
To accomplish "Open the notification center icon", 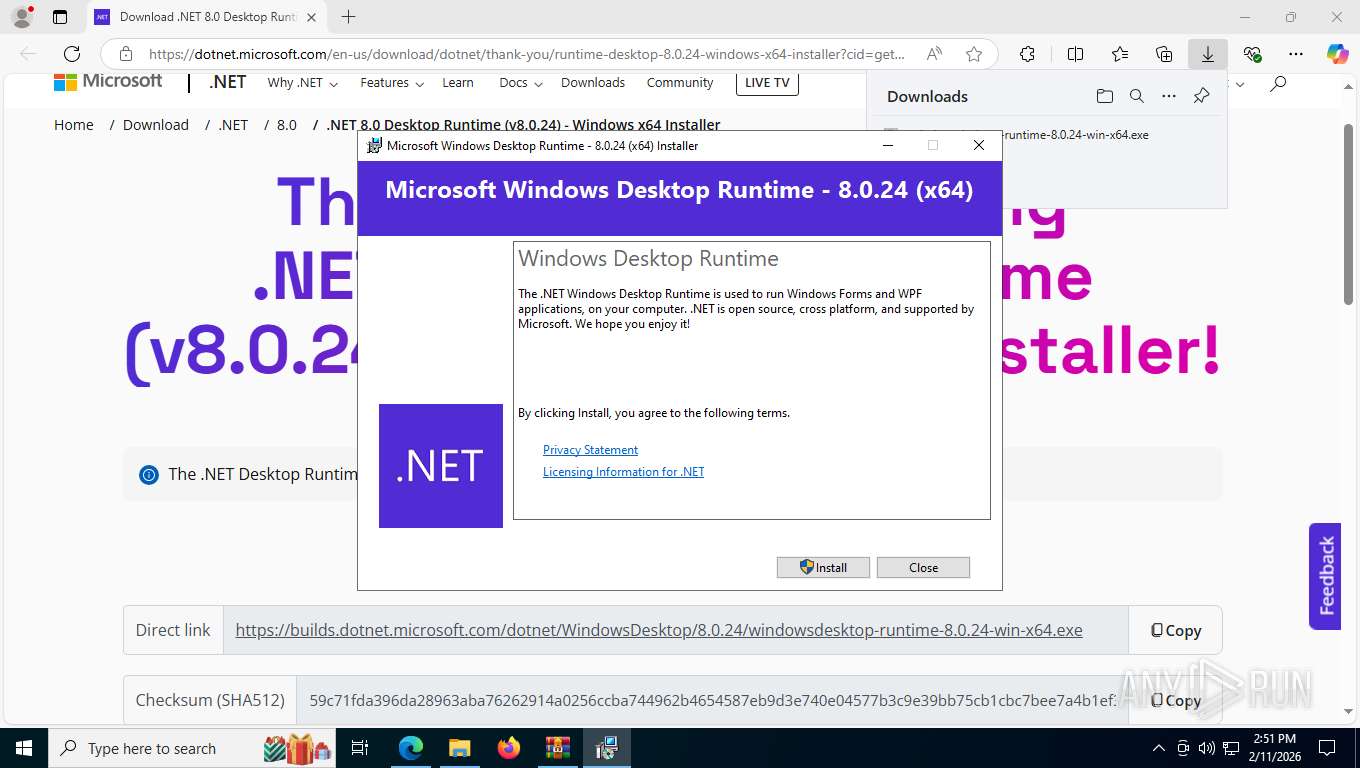I will point(1327,748).
